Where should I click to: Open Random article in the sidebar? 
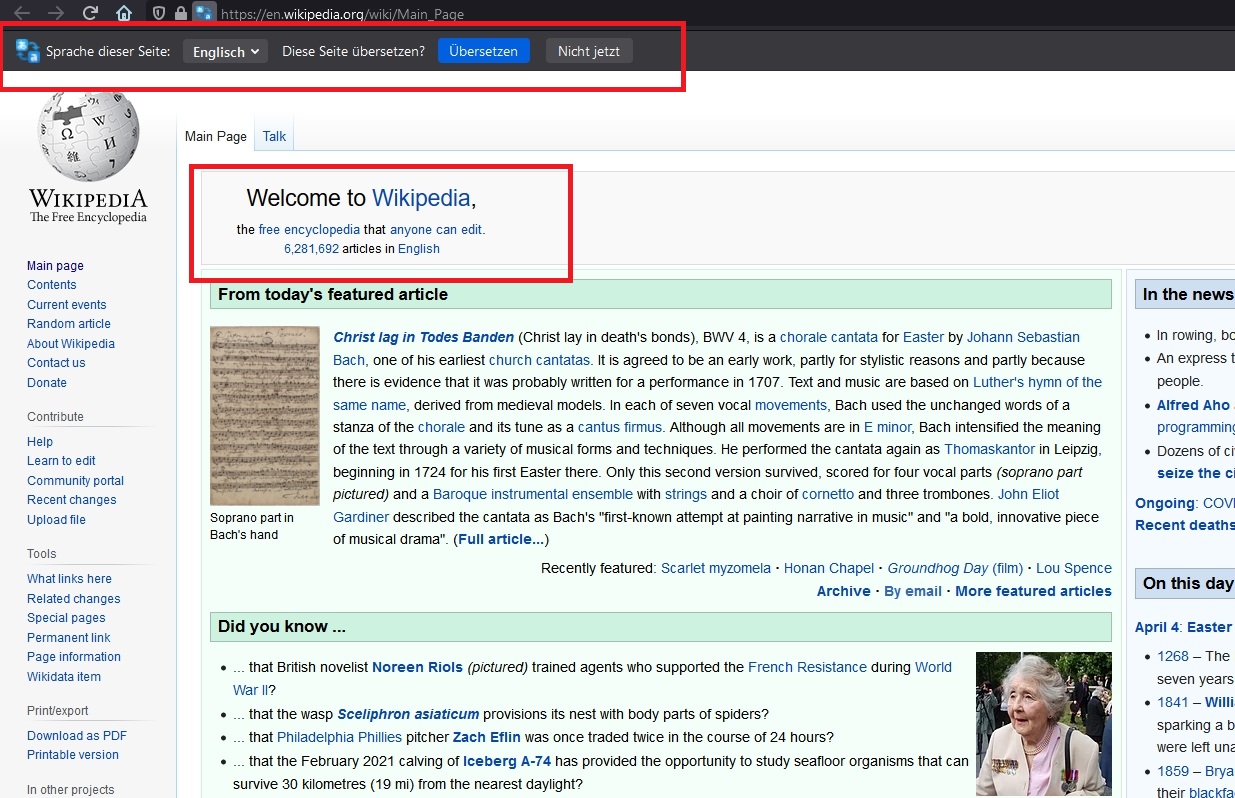click(69, 324)
